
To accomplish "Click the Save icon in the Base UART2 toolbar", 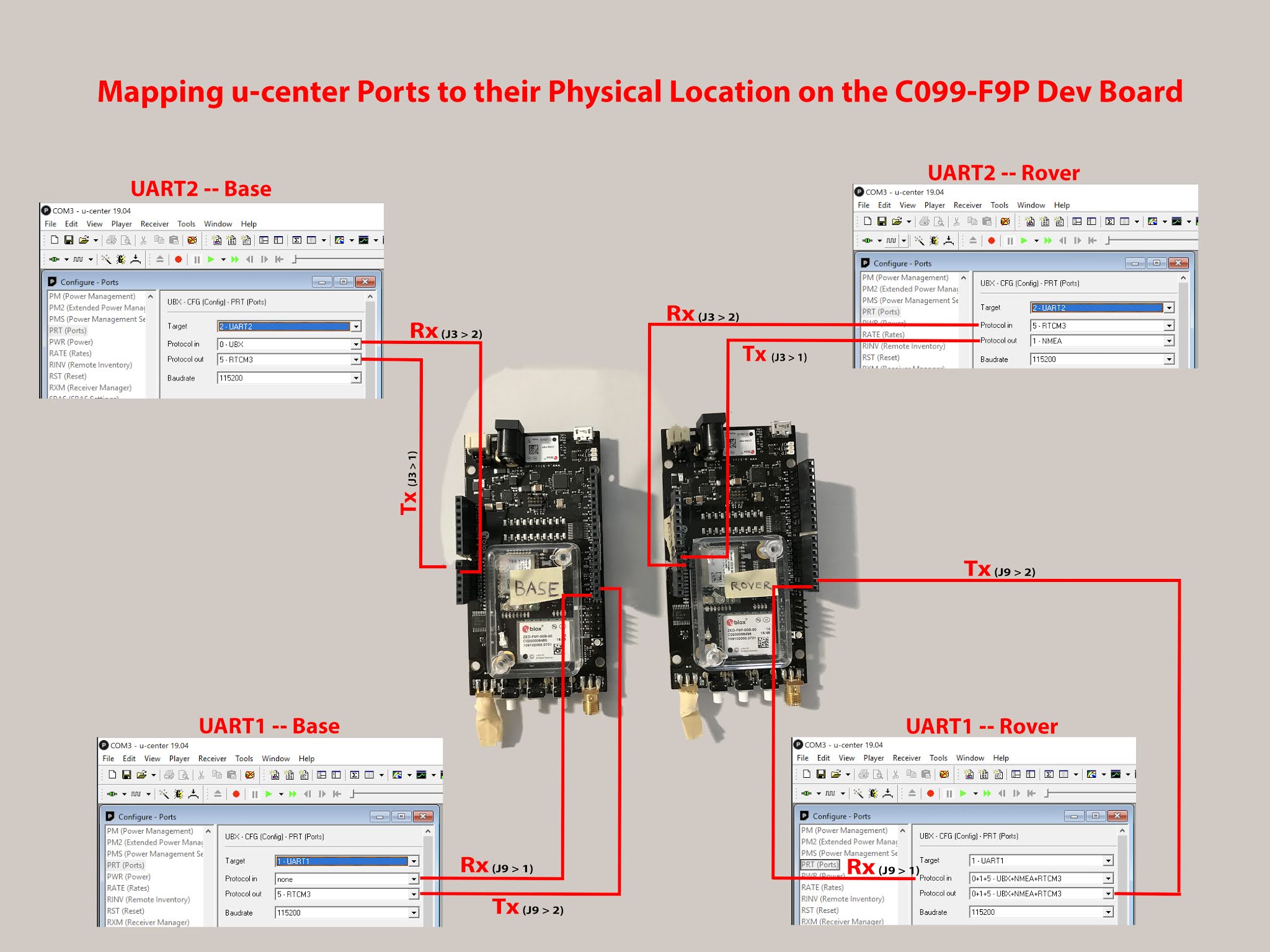I will [x=69, y=240].
